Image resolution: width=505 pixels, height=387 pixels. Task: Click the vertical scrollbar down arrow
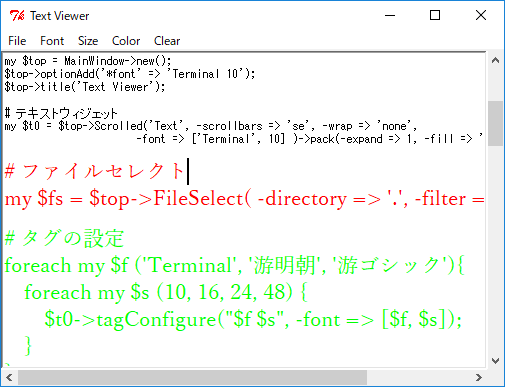coord(495,361)
